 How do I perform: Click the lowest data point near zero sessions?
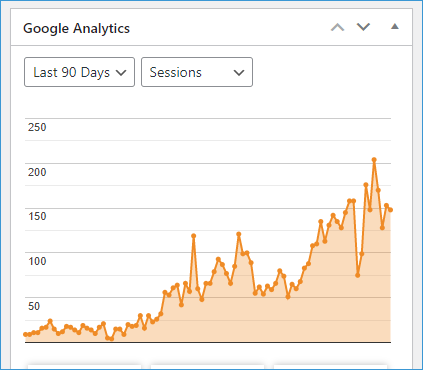(x=111, y=339)
